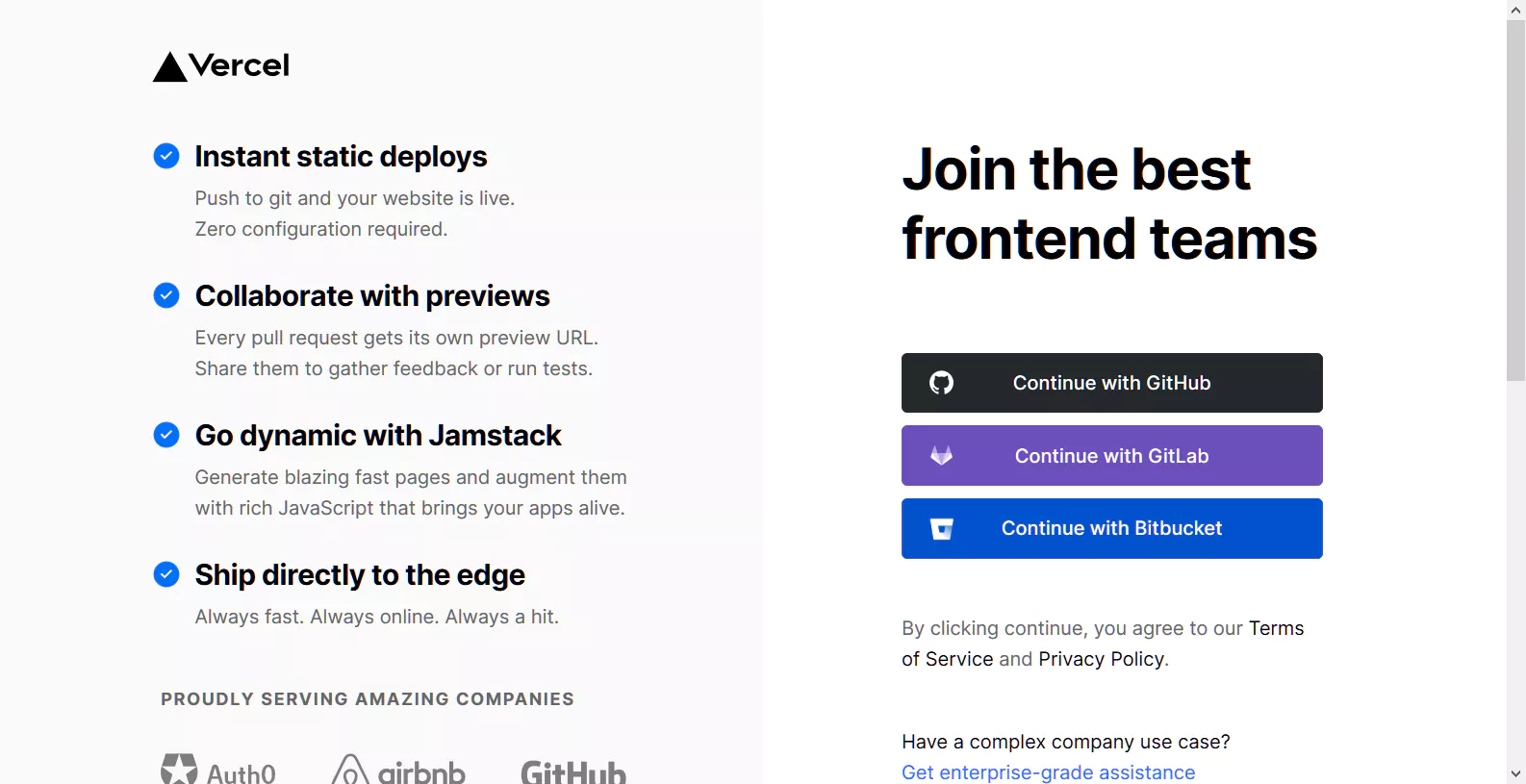
Task: Click the Vercel triangle logo
Action: click(170, 67)
